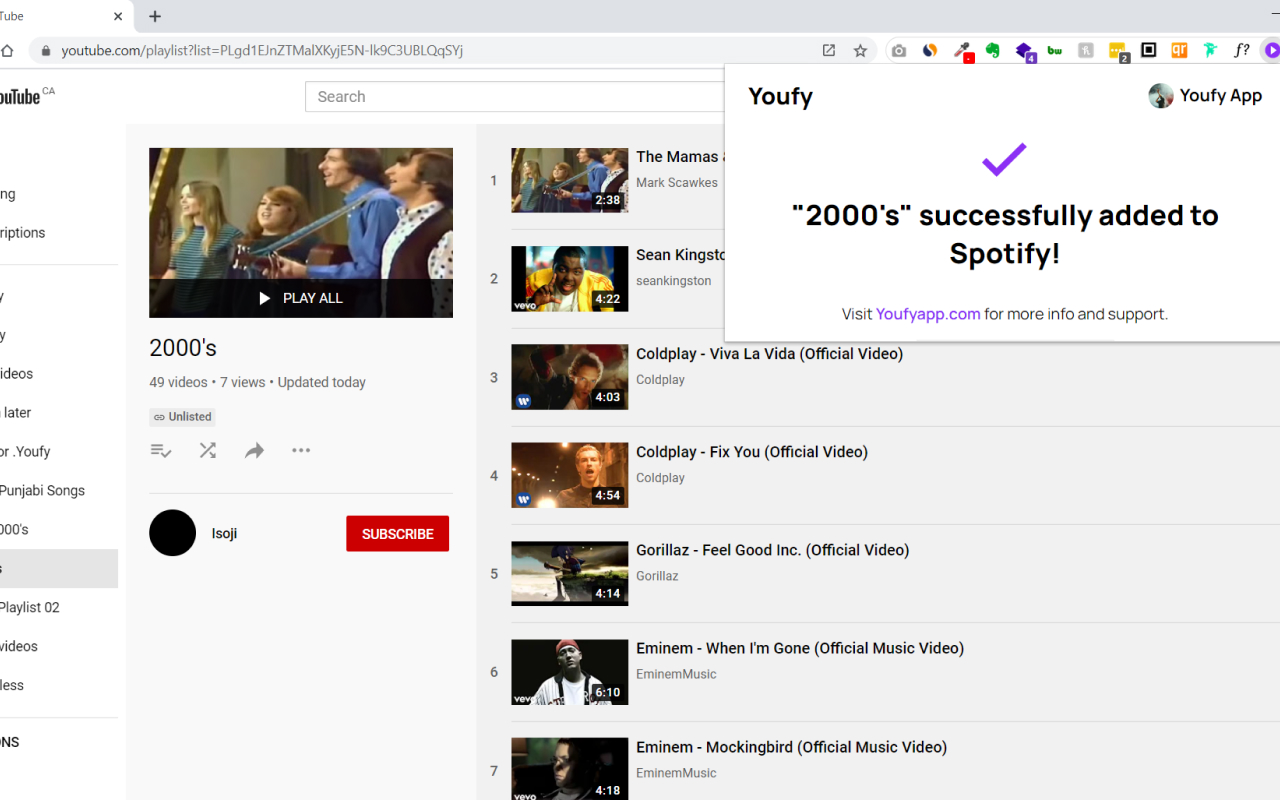Play Eminem - Mockingbird video title
Viewport: 1280px width, 800px height.
coord(792,747)
